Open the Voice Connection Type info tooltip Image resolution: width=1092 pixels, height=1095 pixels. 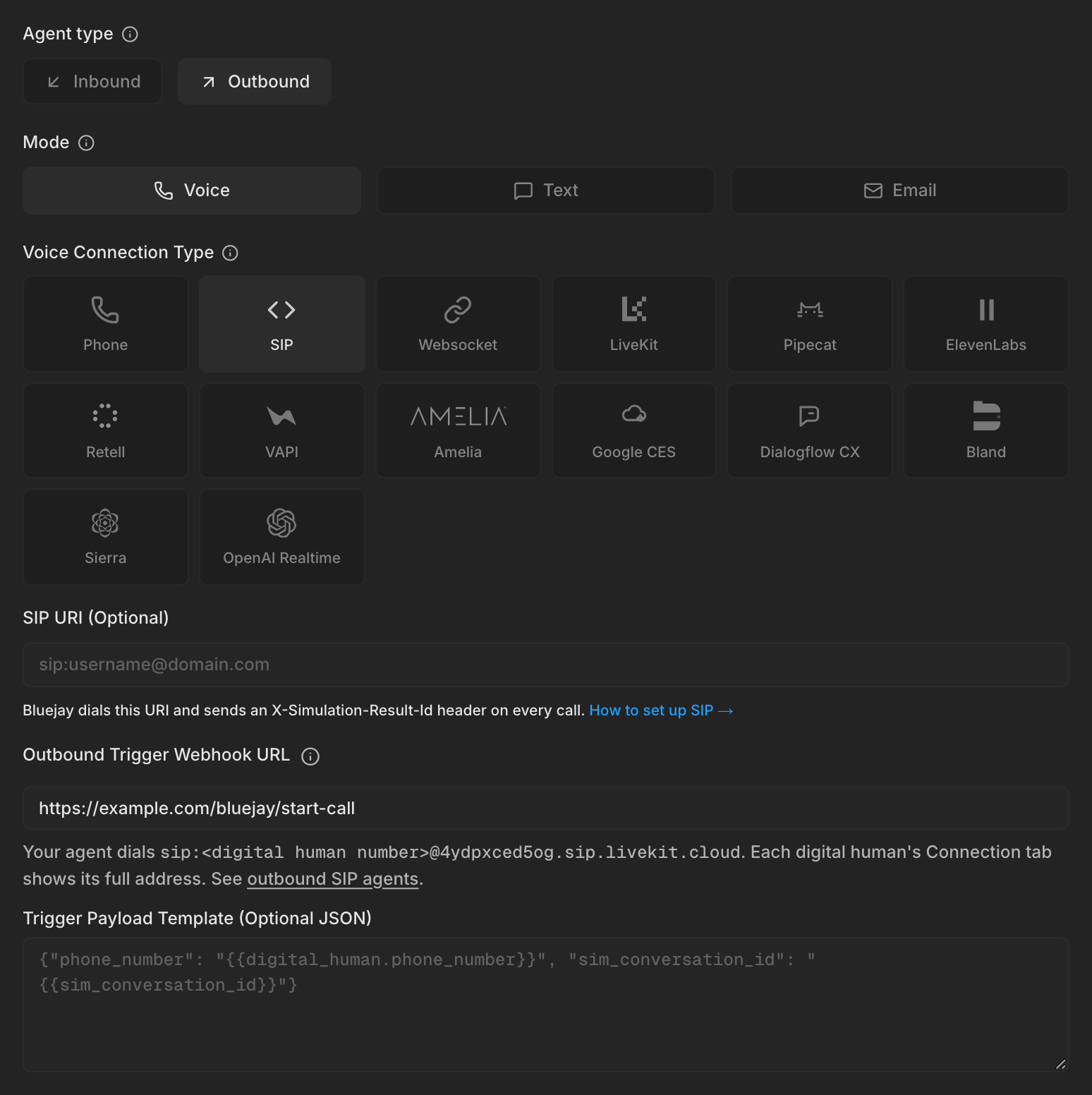tap(230, 253)
